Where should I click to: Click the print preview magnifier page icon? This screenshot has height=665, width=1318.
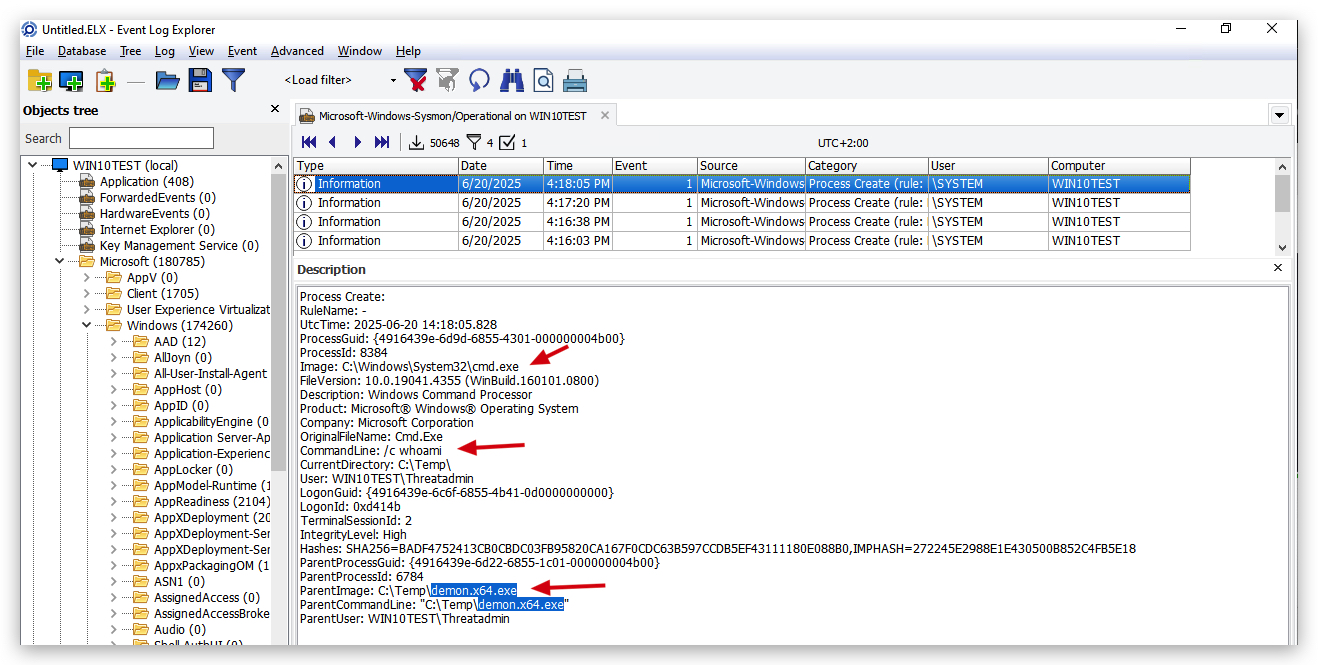tap(543, 80)
